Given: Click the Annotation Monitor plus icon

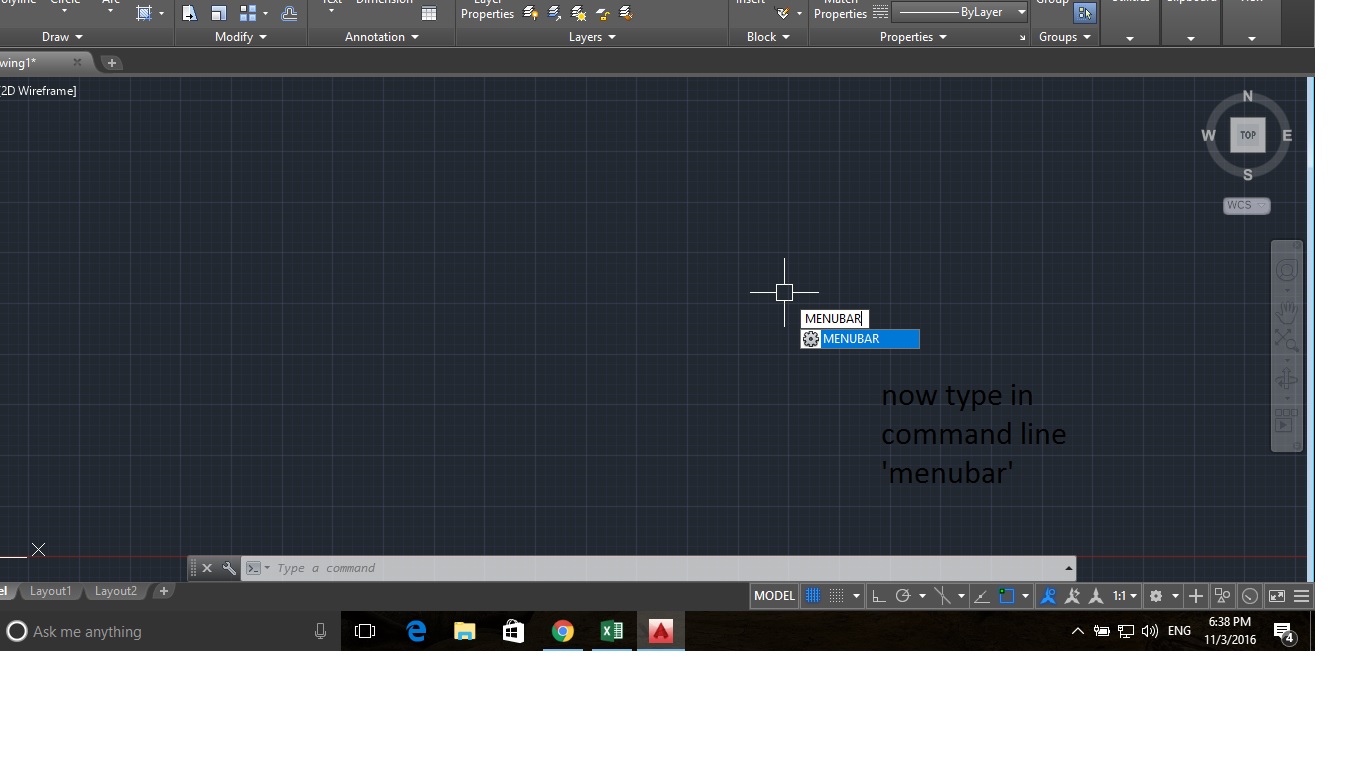Looking at the screenshot, I should pos(1196,596).
